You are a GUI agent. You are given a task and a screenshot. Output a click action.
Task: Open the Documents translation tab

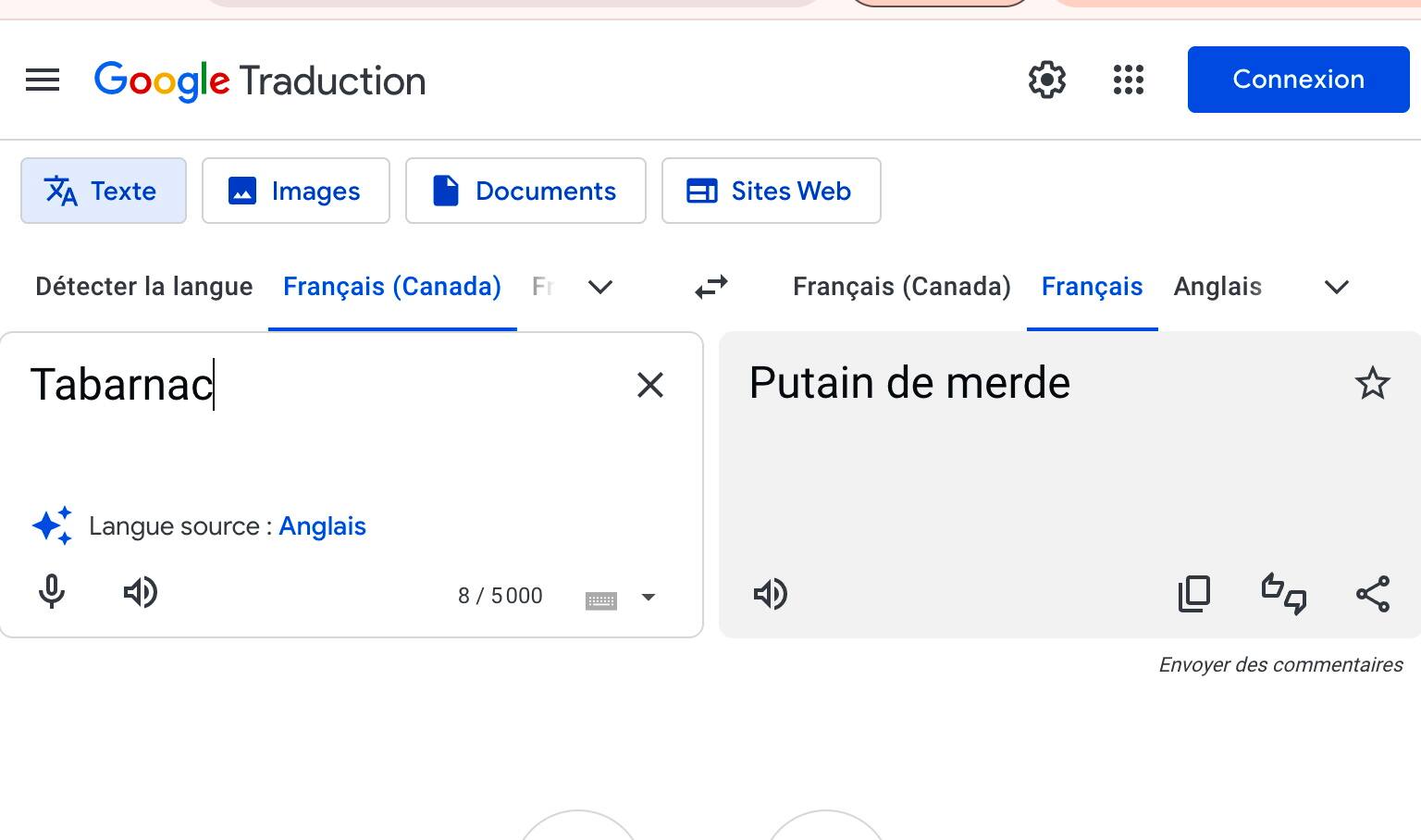pyautogui.click(x=525, y=191)
